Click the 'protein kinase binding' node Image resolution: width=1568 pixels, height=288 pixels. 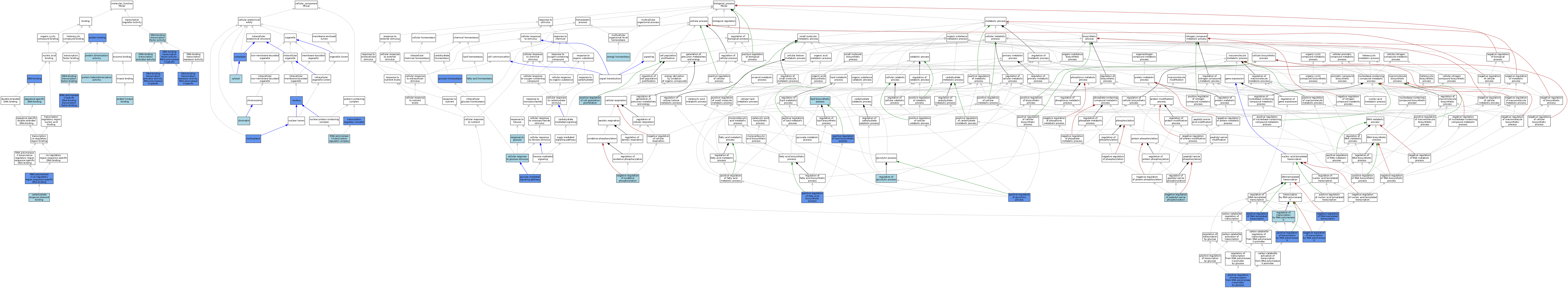pyautogui.click(x=125, y=100)
